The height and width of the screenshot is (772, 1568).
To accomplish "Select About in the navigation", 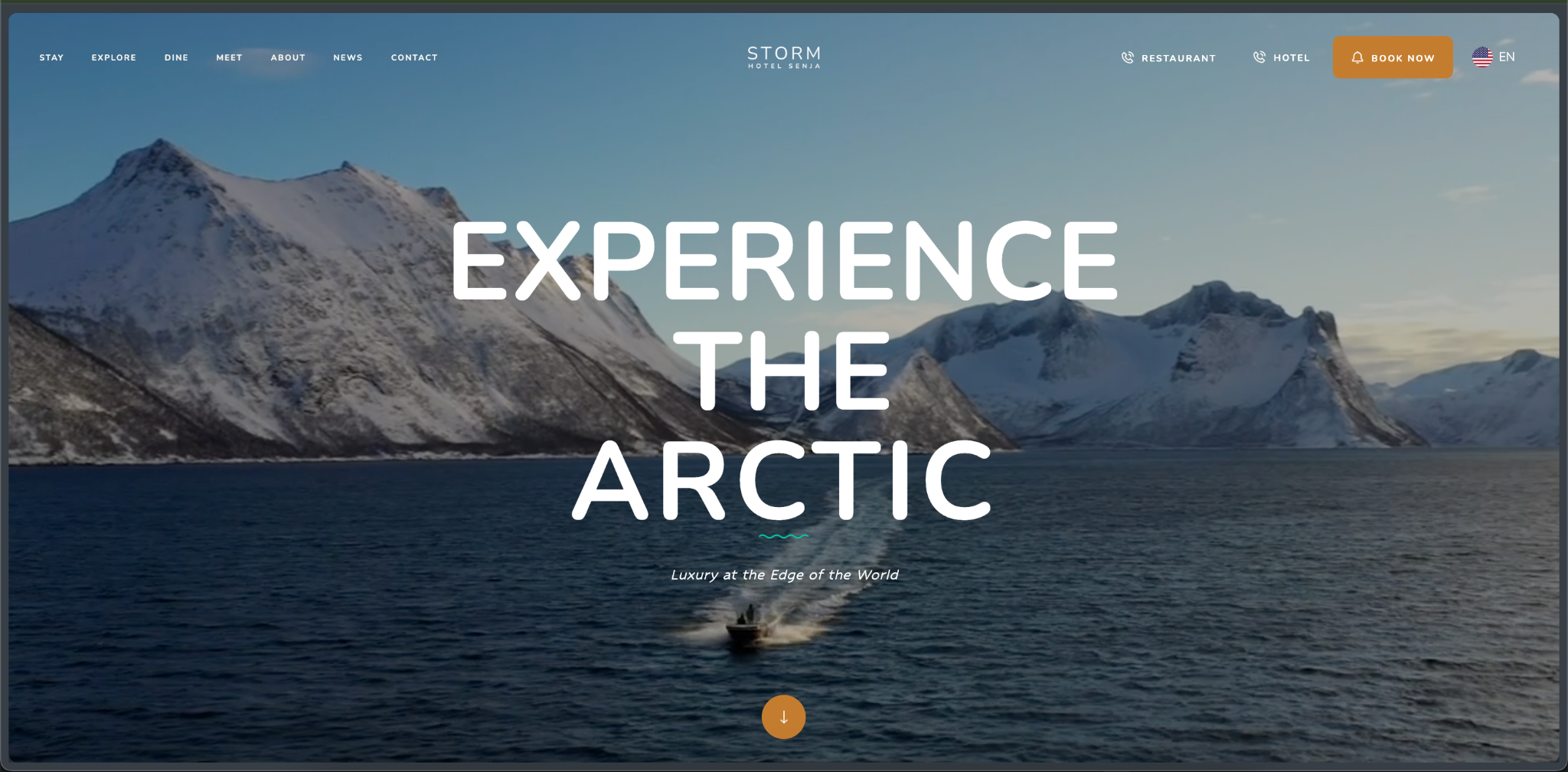I will click(x=288, y=57).
